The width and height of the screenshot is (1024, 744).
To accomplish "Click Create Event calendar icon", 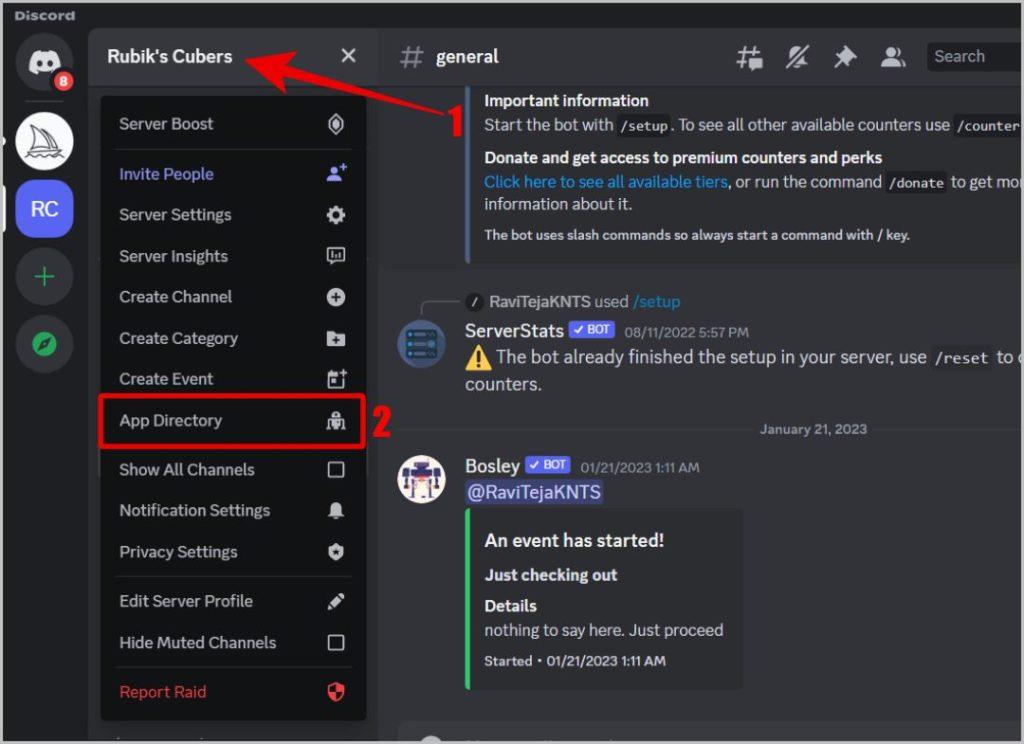I will click(336, 379).
